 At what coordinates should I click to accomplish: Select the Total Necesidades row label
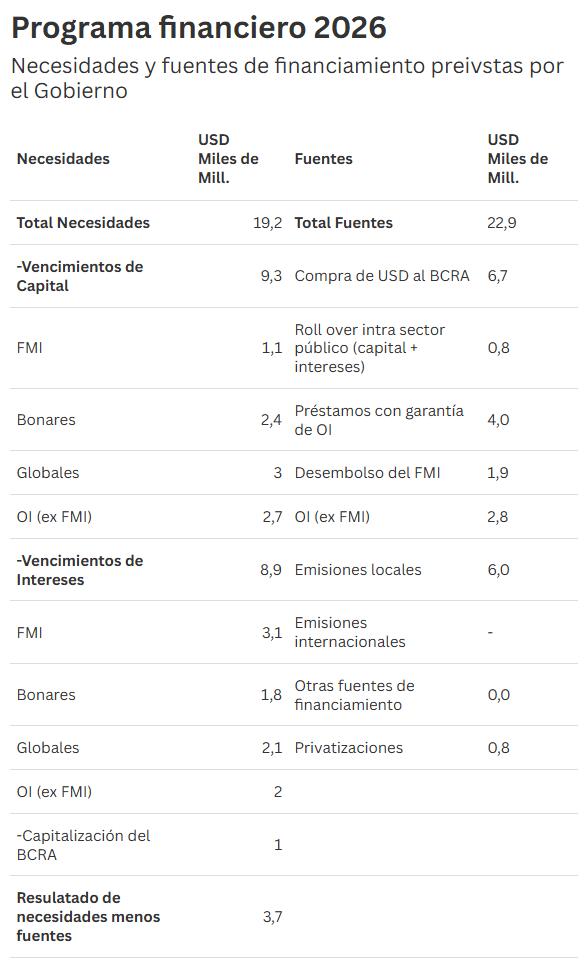pos(83,223)
